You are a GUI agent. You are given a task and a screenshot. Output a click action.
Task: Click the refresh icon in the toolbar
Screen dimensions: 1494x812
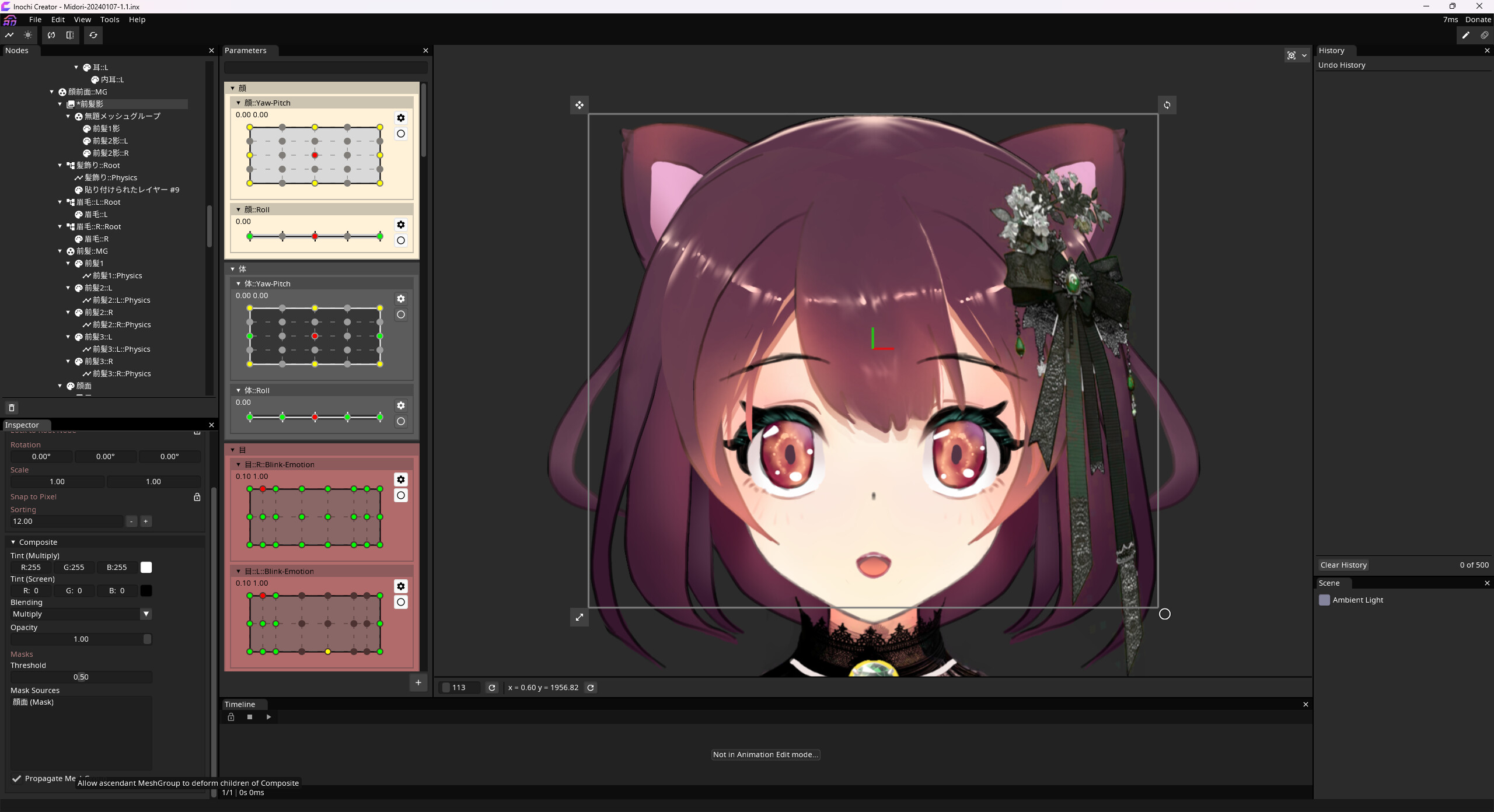coord(93,35)
